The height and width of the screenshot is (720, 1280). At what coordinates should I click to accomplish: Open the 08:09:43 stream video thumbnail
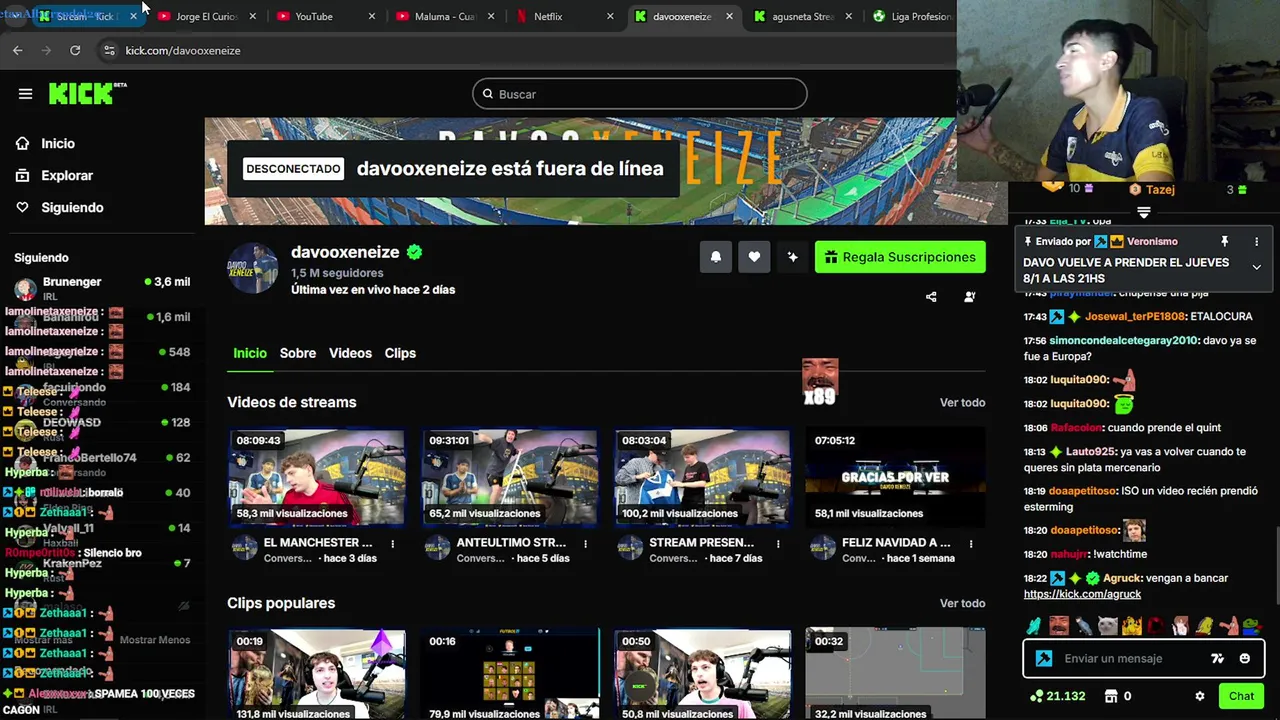tap(316, 478)
